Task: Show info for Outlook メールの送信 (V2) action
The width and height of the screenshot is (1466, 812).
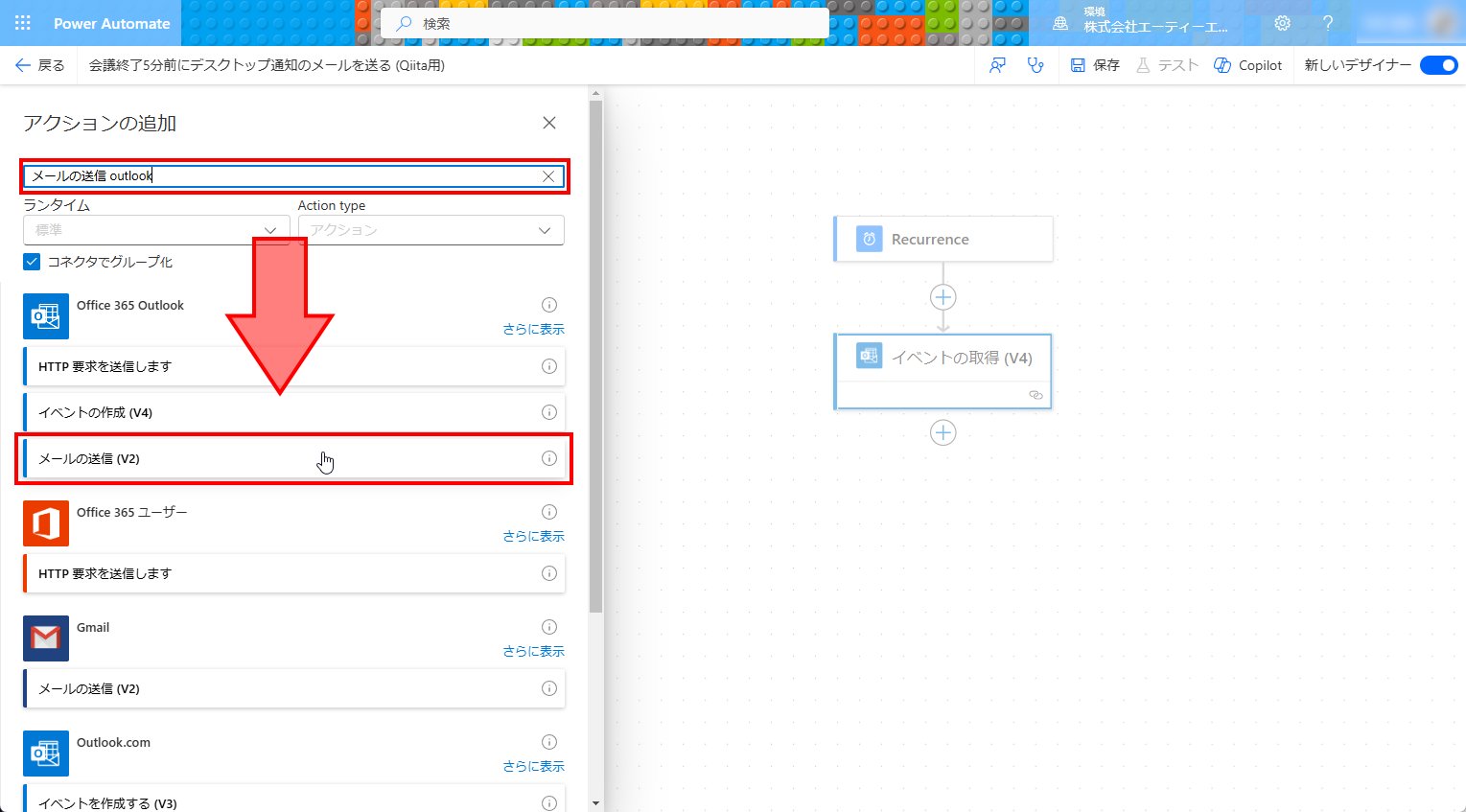Action: click(x=549, y=458)
